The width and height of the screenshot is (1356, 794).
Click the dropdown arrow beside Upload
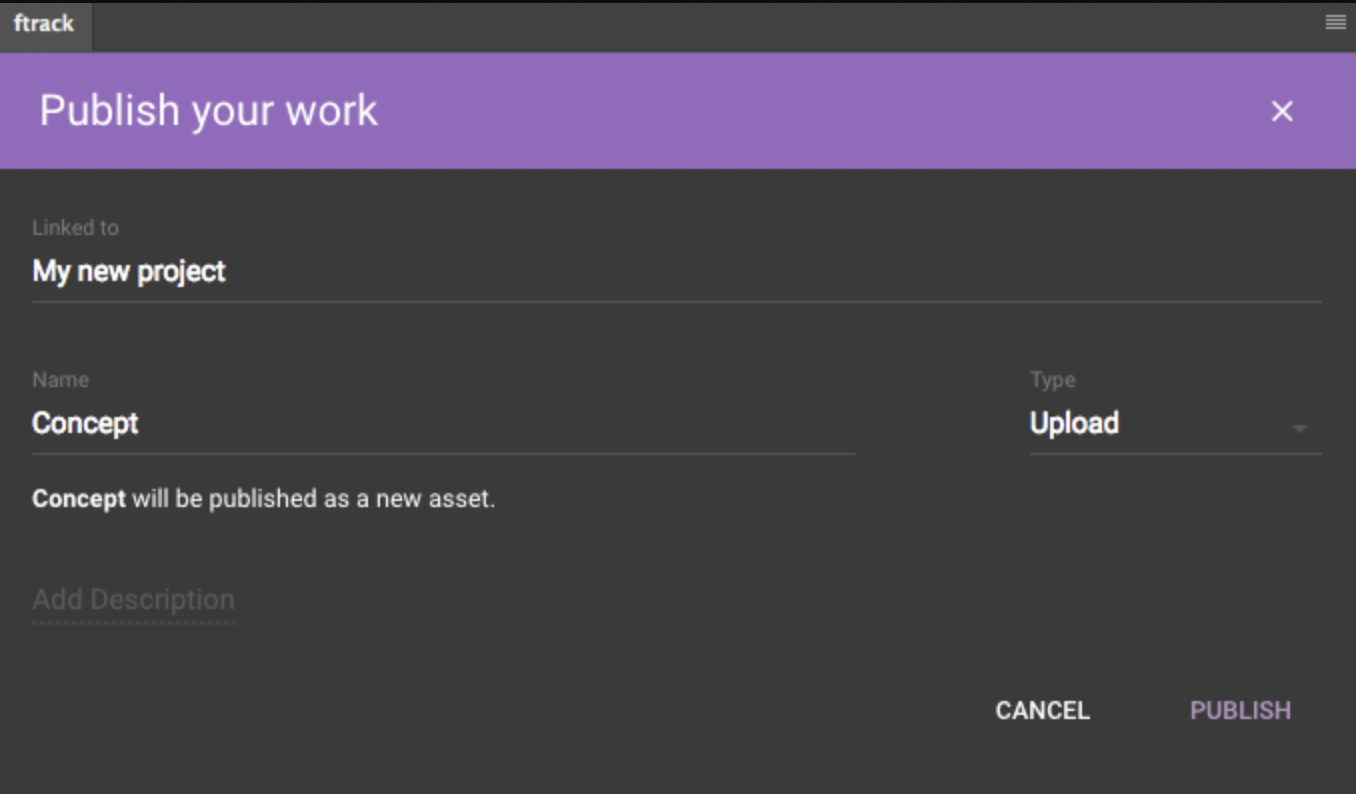tap(1299, 428)
